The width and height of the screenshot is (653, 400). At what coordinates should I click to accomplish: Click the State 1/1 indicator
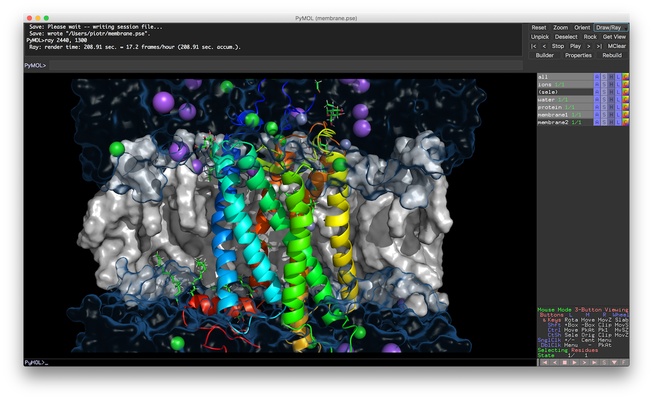click(x=562, y=355)
